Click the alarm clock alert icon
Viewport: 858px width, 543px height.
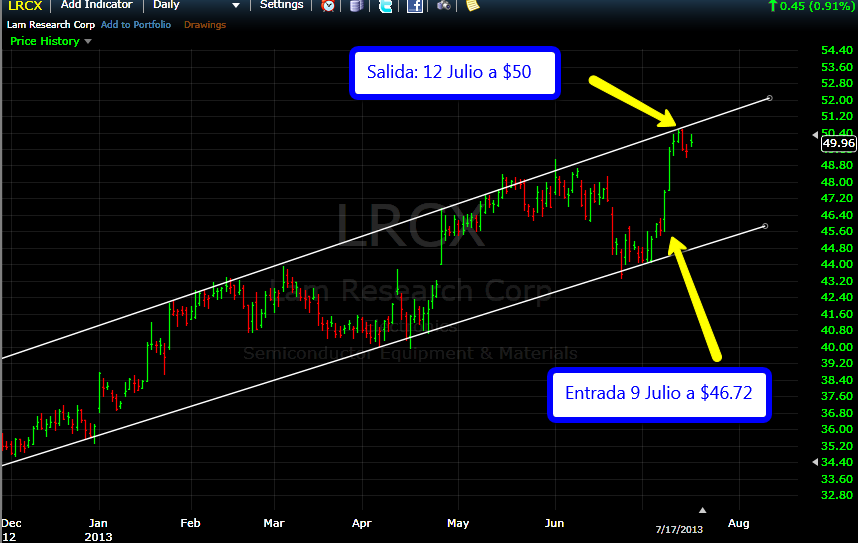point(328,6)
